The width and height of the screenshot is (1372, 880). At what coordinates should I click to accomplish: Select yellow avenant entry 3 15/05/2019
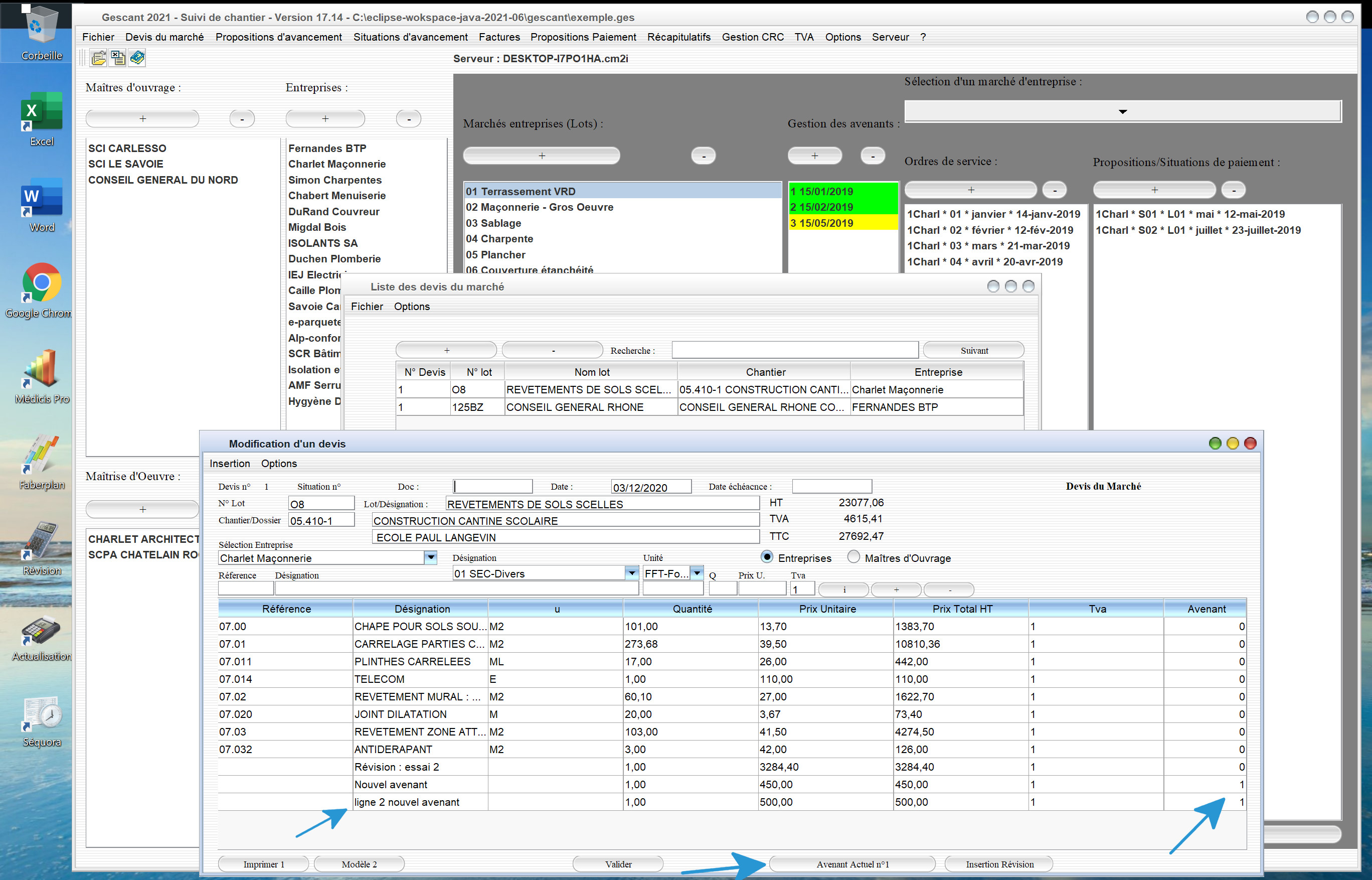pos(843,223)
